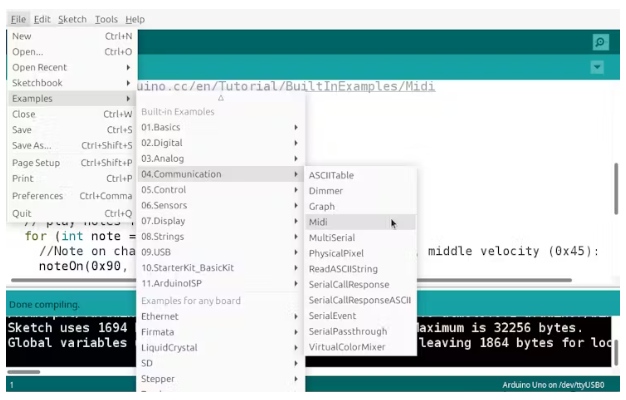
Task: Follow the BuiltInExamples/Midi tutorial link
Action: [290, 87]
